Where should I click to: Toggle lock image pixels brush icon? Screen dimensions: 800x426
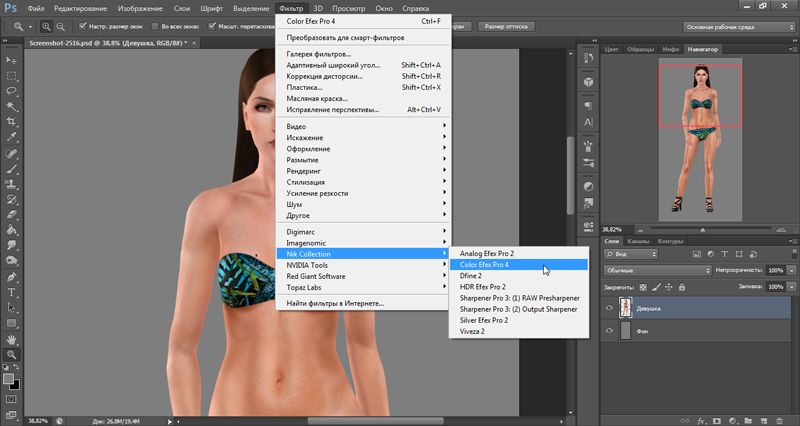point(656,288)
